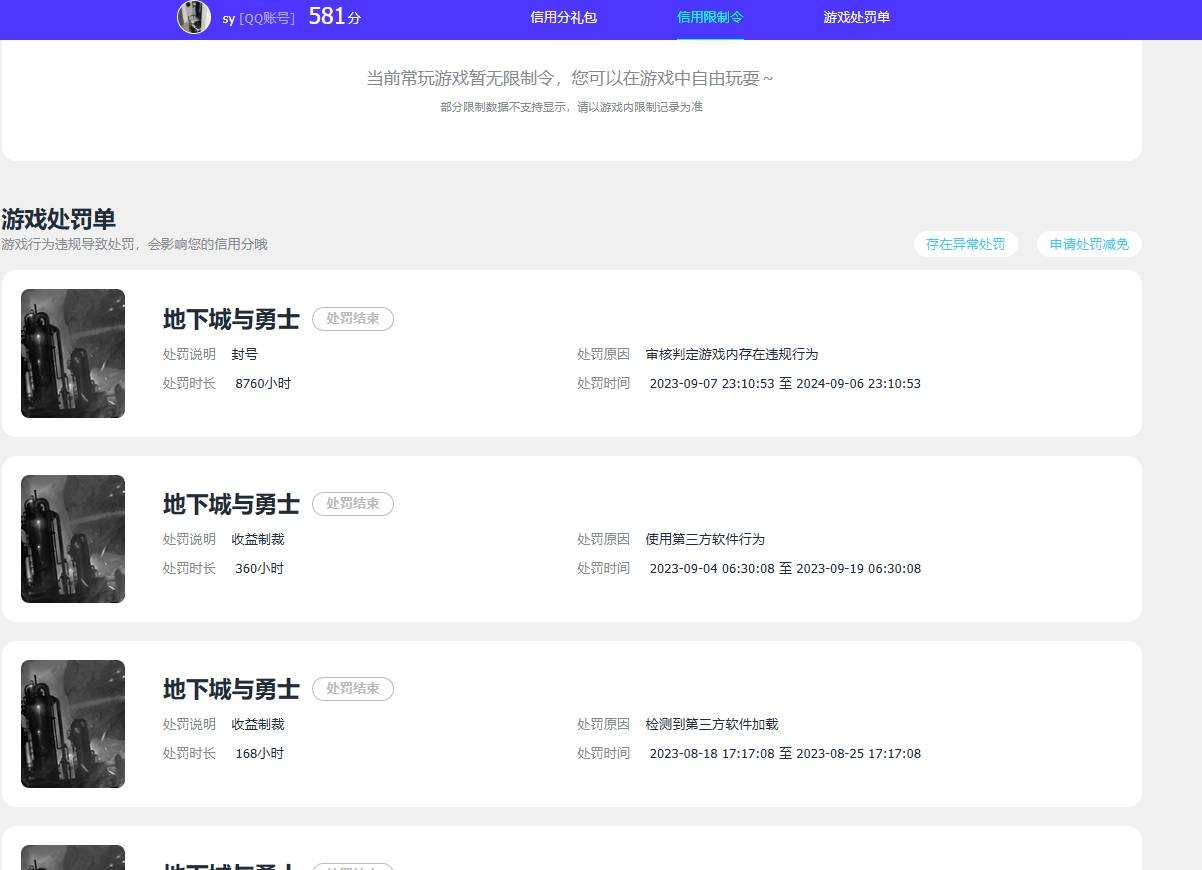
Task: Click the 部分限制数据不支持显示 note
Action: (x=571, y=107)
